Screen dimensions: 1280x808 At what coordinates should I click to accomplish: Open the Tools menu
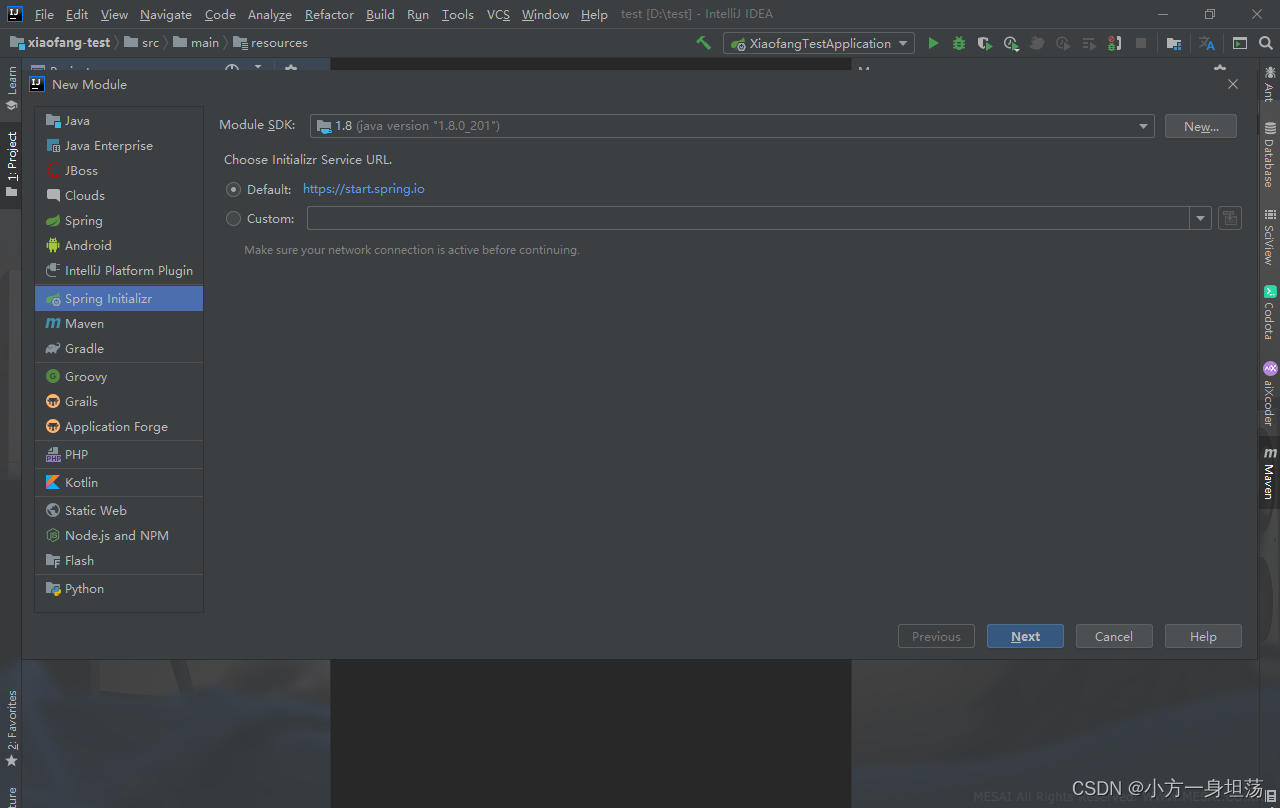458,14
